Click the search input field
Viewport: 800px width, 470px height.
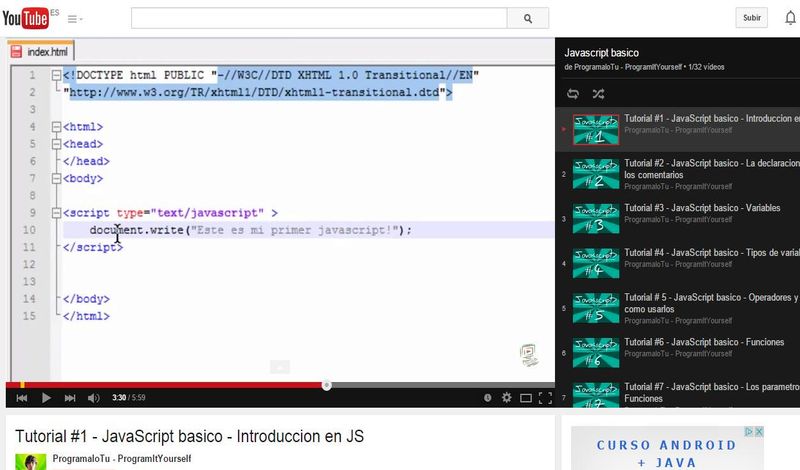tap(318, 18)
